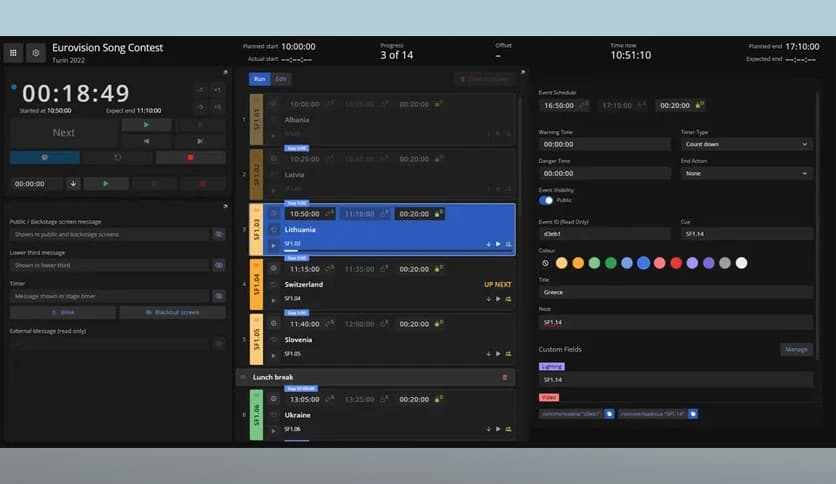Select the Lithuania event title
Screen dimensions: 836x484
[300, 229]
